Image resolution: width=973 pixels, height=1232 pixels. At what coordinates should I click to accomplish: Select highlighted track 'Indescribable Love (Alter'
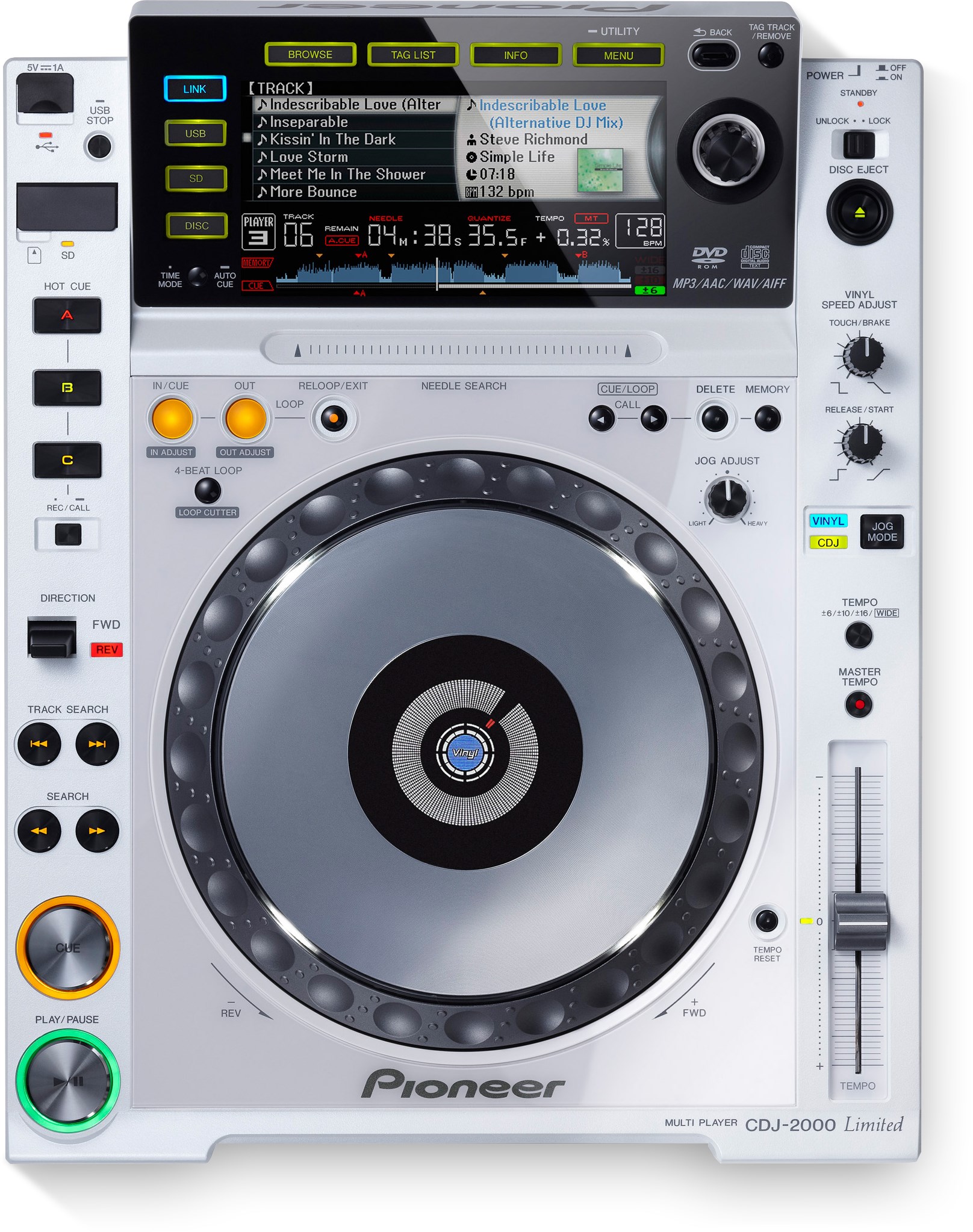355,105
